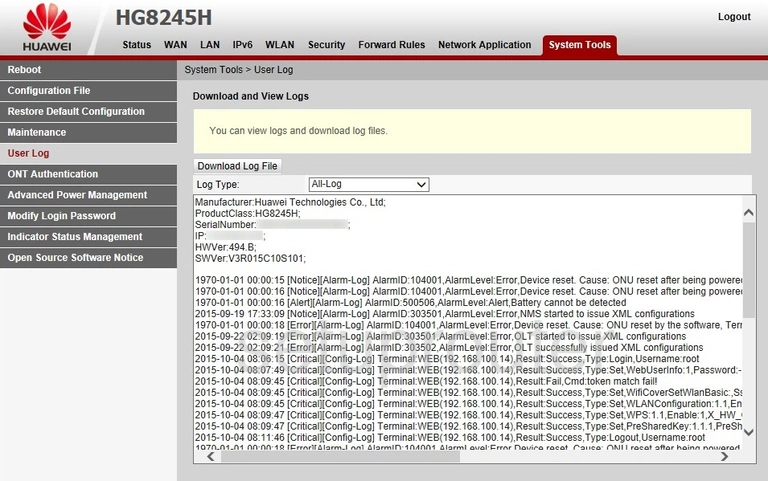The height and width of the screenshot is (481, 768).
Task: Click the 'System Tools > User Log' breadcrumb
Action: pyautogui.click(x=239, y=70)
